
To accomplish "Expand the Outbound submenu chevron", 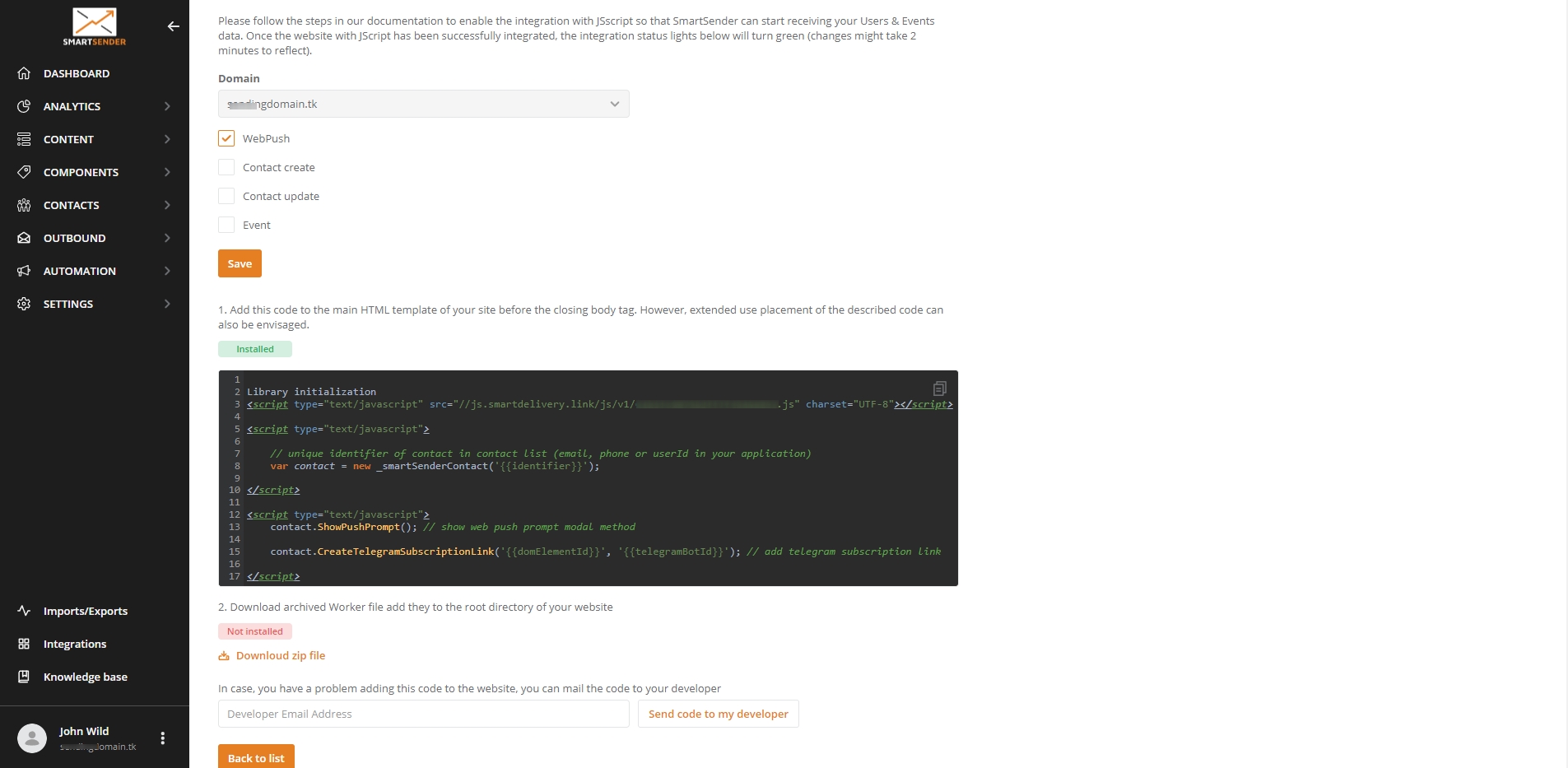I will [x=167, y=238].
